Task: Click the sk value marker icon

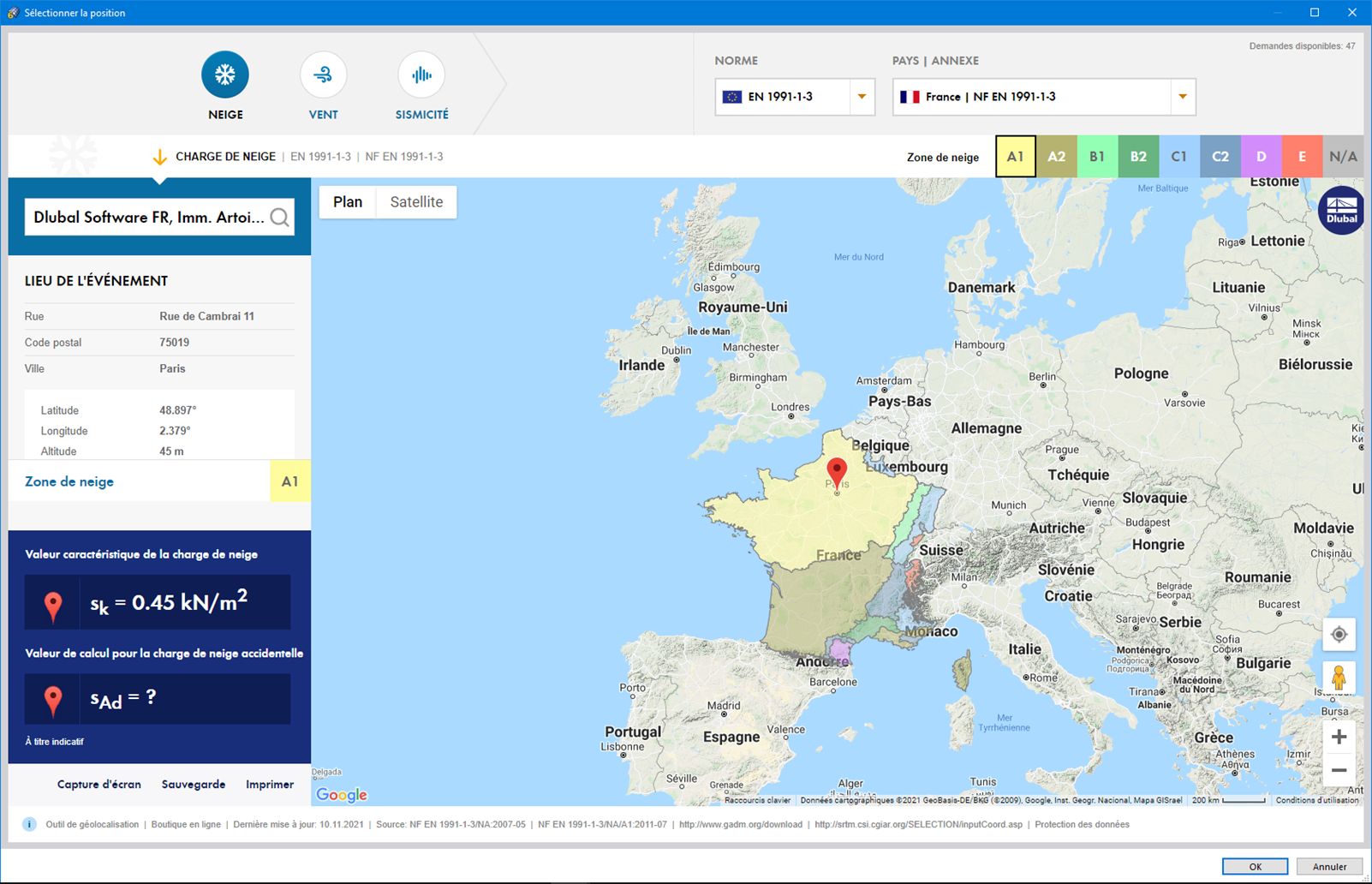Action: pos(53,606)
